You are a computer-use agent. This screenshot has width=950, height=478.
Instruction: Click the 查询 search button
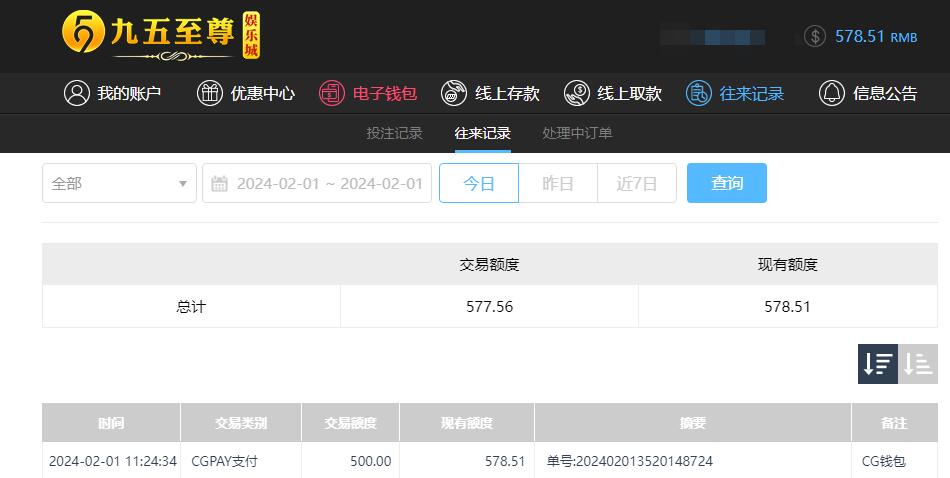727,183
